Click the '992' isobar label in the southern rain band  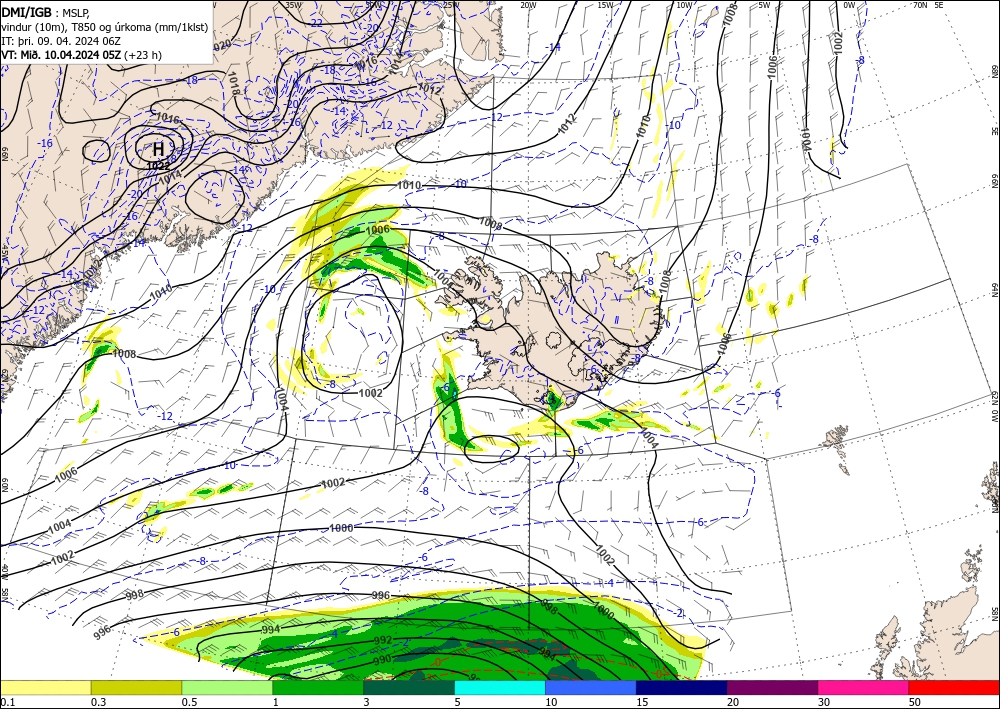point(383,640)
